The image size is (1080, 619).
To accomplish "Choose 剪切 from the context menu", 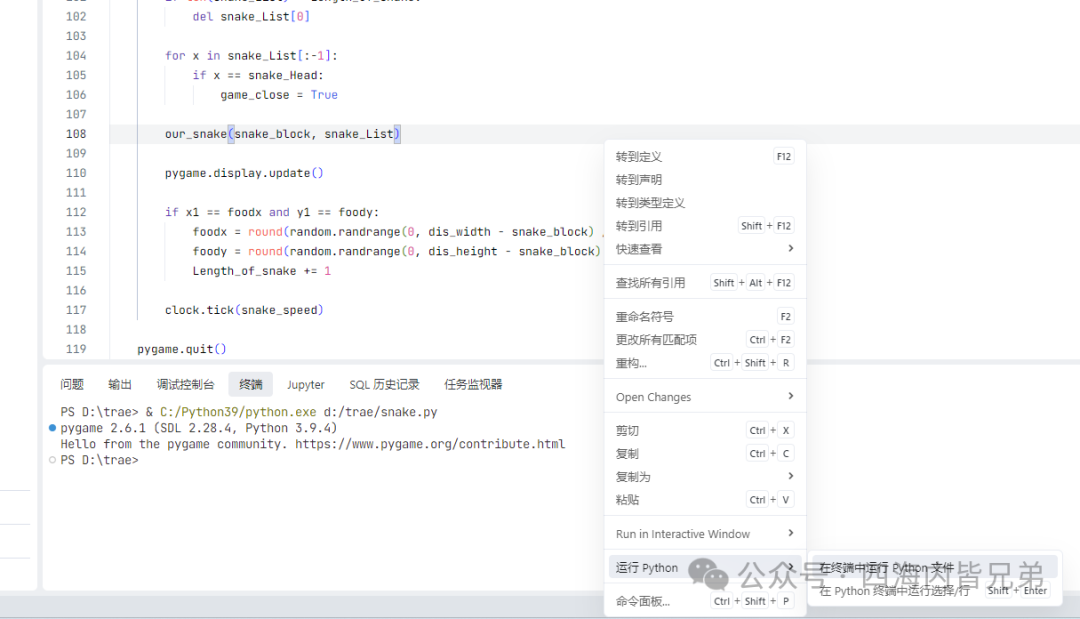I will (705, 430).
